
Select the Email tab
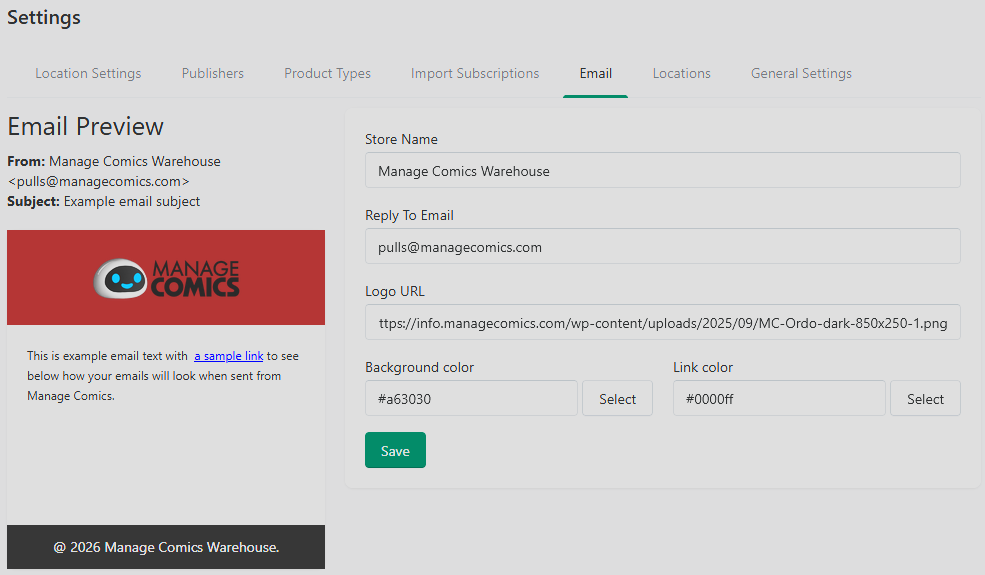click(596, 74)
